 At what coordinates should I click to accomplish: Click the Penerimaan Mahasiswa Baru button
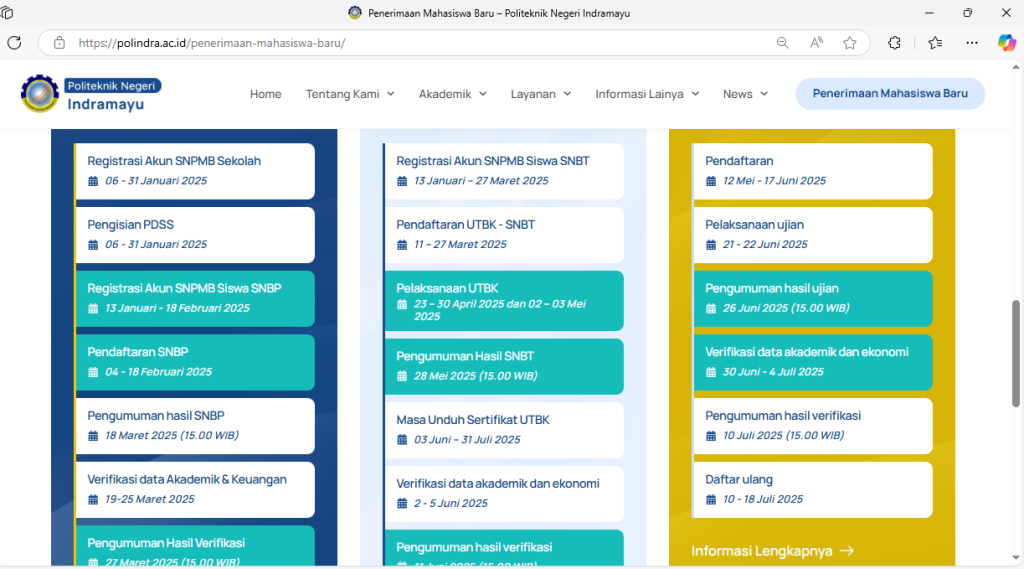[x=889, y=94]
